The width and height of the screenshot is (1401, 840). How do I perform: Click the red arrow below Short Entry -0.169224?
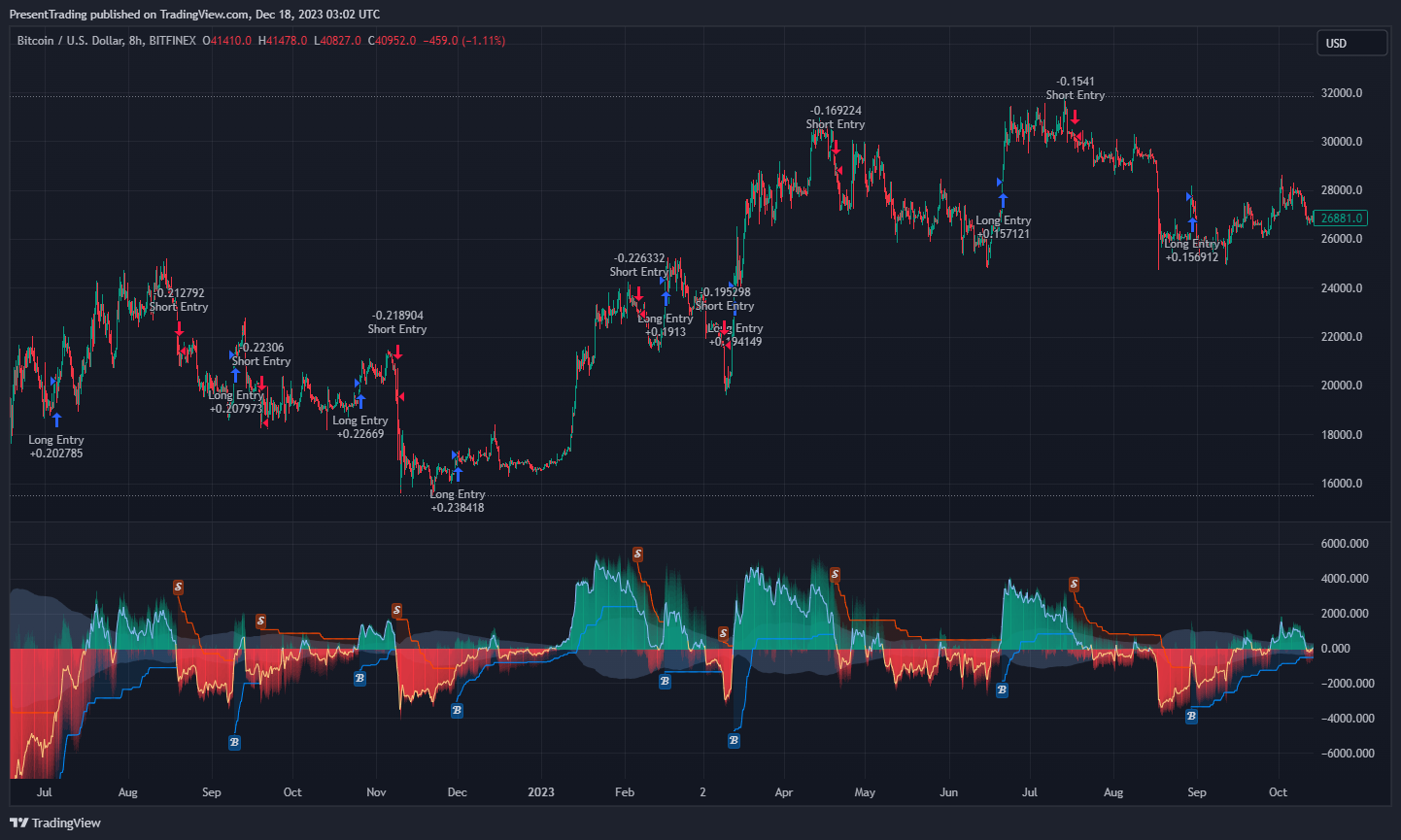(836, 149)
